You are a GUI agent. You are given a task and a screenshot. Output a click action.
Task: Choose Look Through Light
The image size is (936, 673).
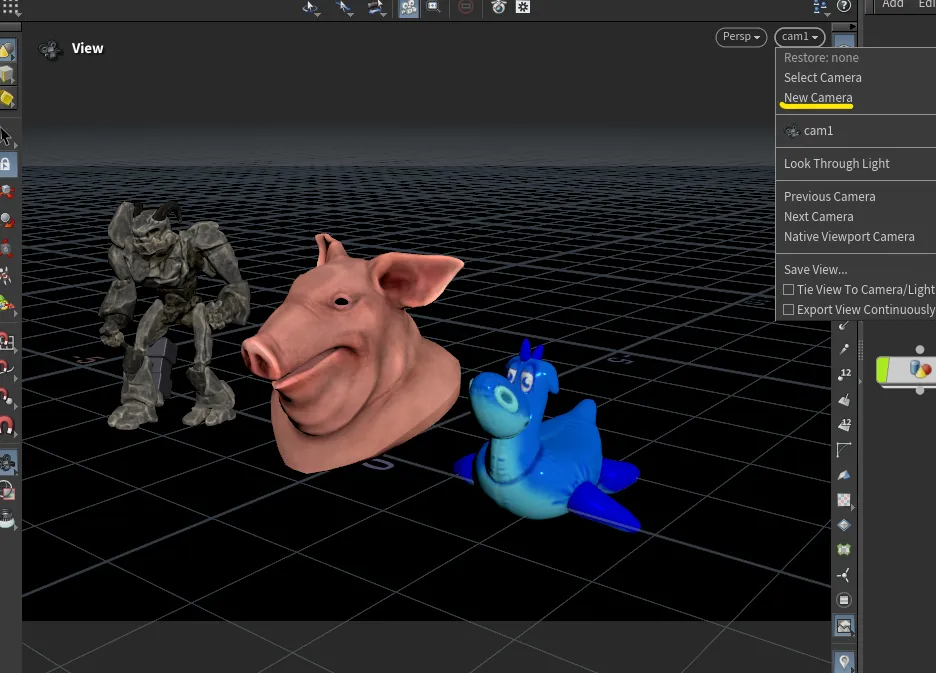(x=836, y=164)
